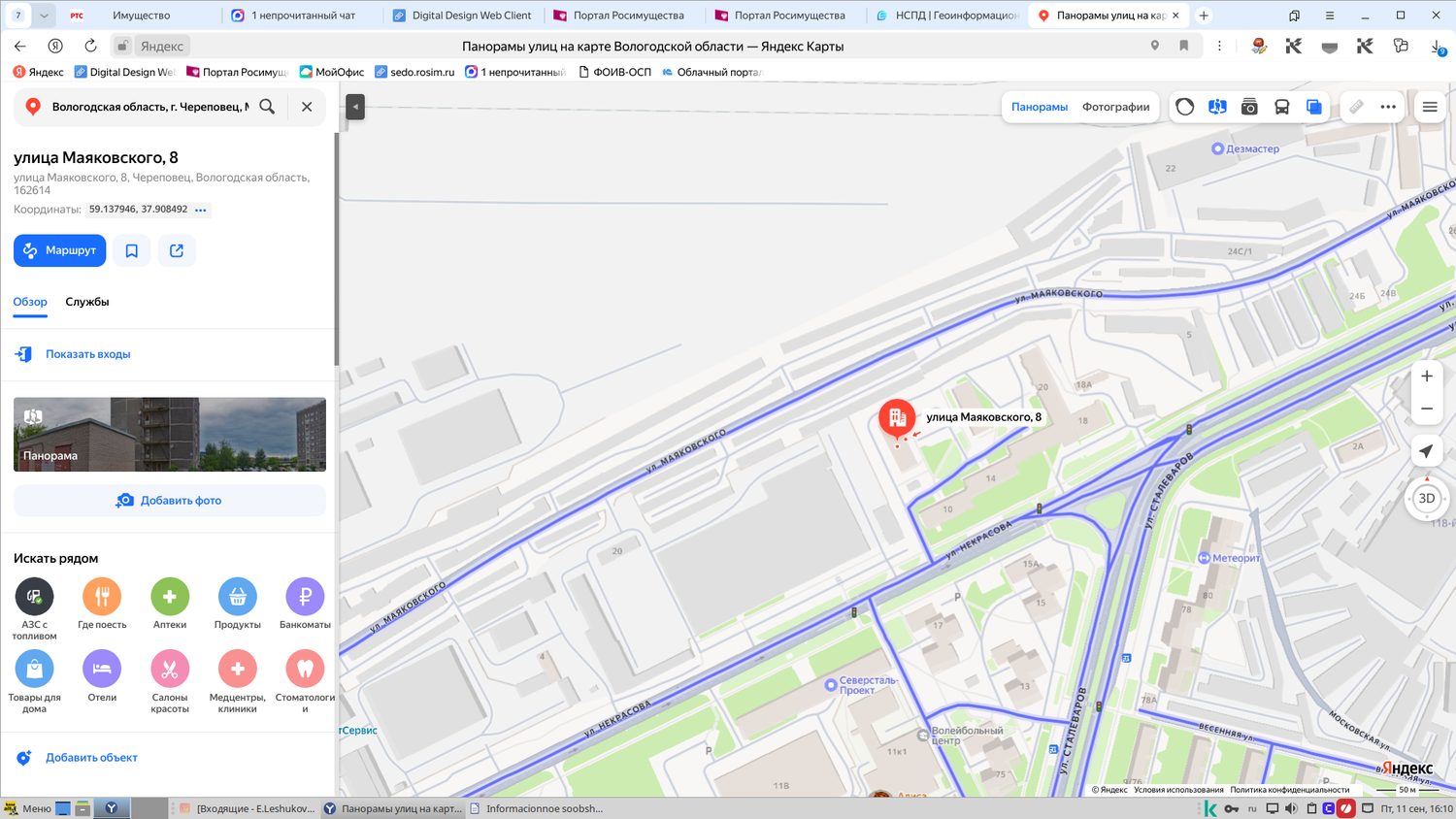Build a route with Маршрут button
This screenshot has width=1456, height=819.
[60, 250]
